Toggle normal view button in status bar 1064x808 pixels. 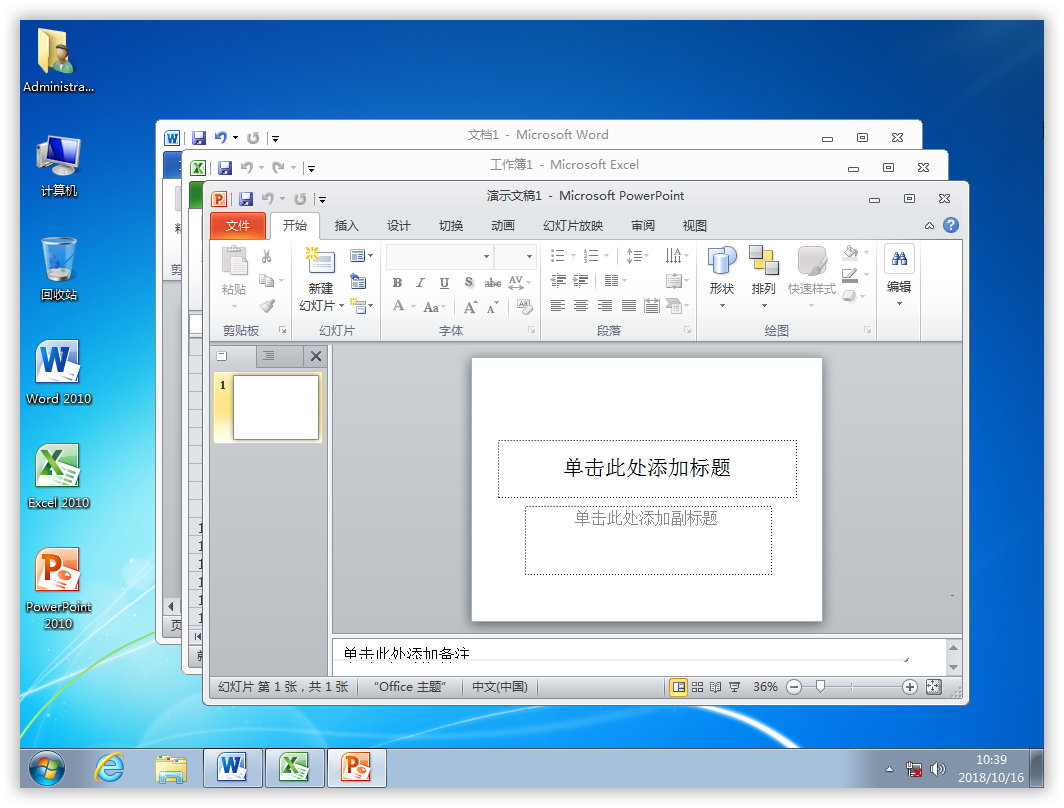679,687
